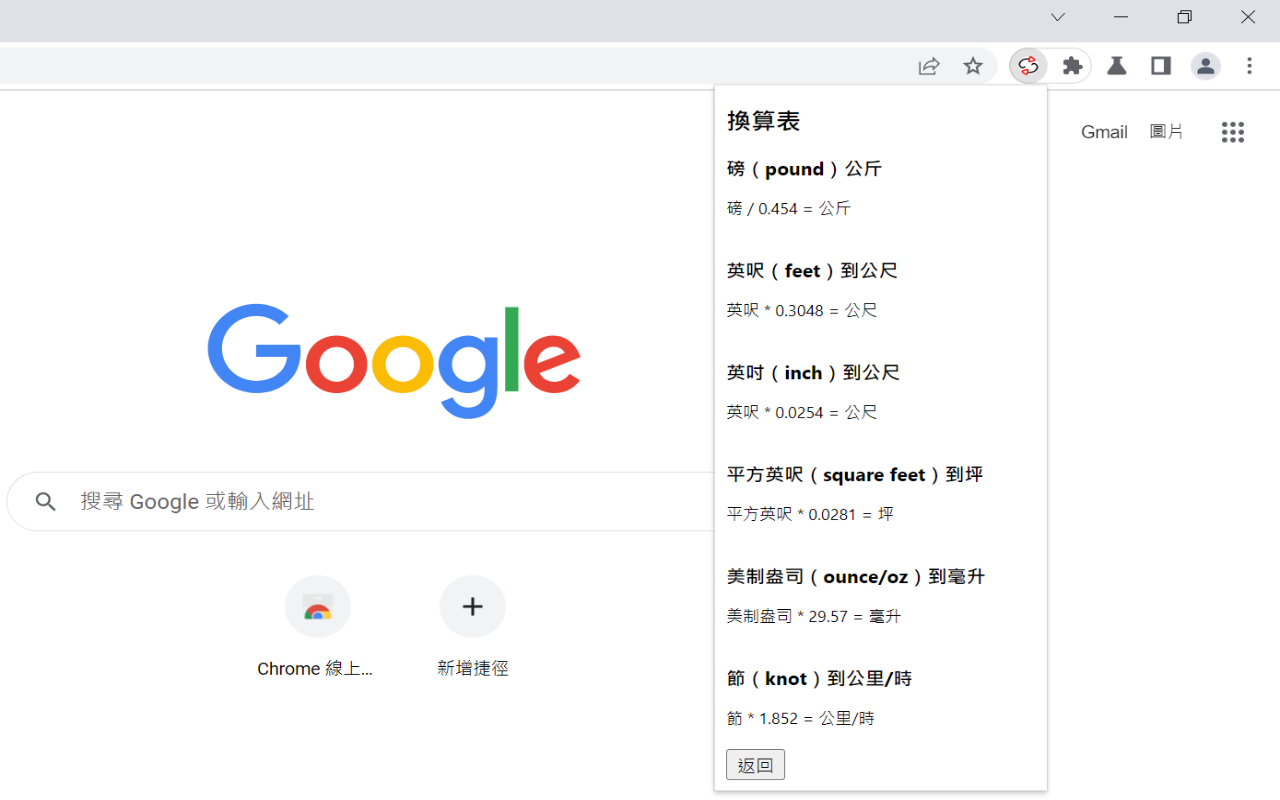
Task: Select heading 節（knot）到公里/時
Action: coord(819,679)
